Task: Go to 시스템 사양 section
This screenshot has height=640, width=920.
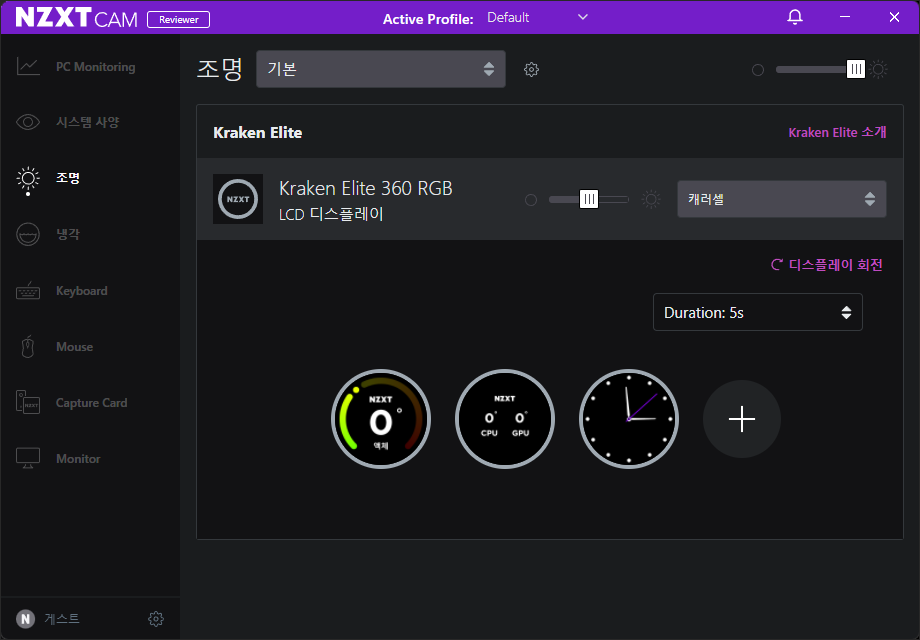Action: [87, 122]
